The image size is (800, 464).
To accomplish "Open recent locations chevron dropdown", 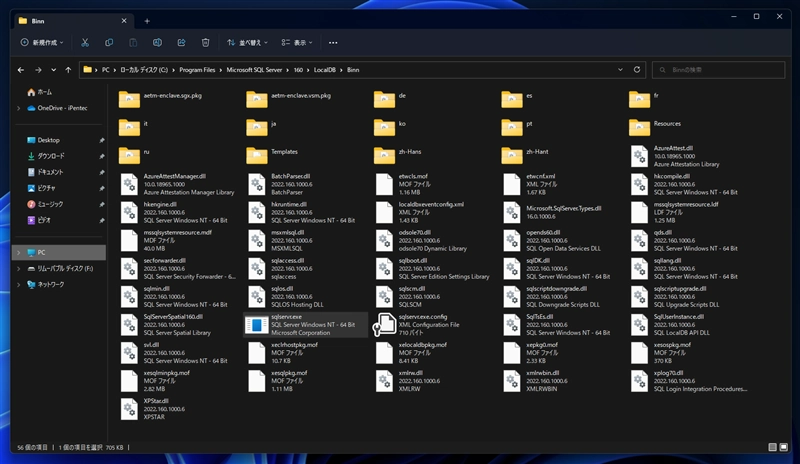I will coord(53,70).
